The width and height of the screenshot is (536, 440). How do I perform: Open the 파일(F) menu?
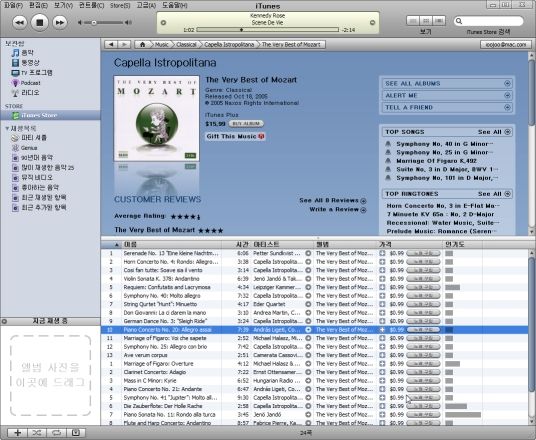[13, 5]
